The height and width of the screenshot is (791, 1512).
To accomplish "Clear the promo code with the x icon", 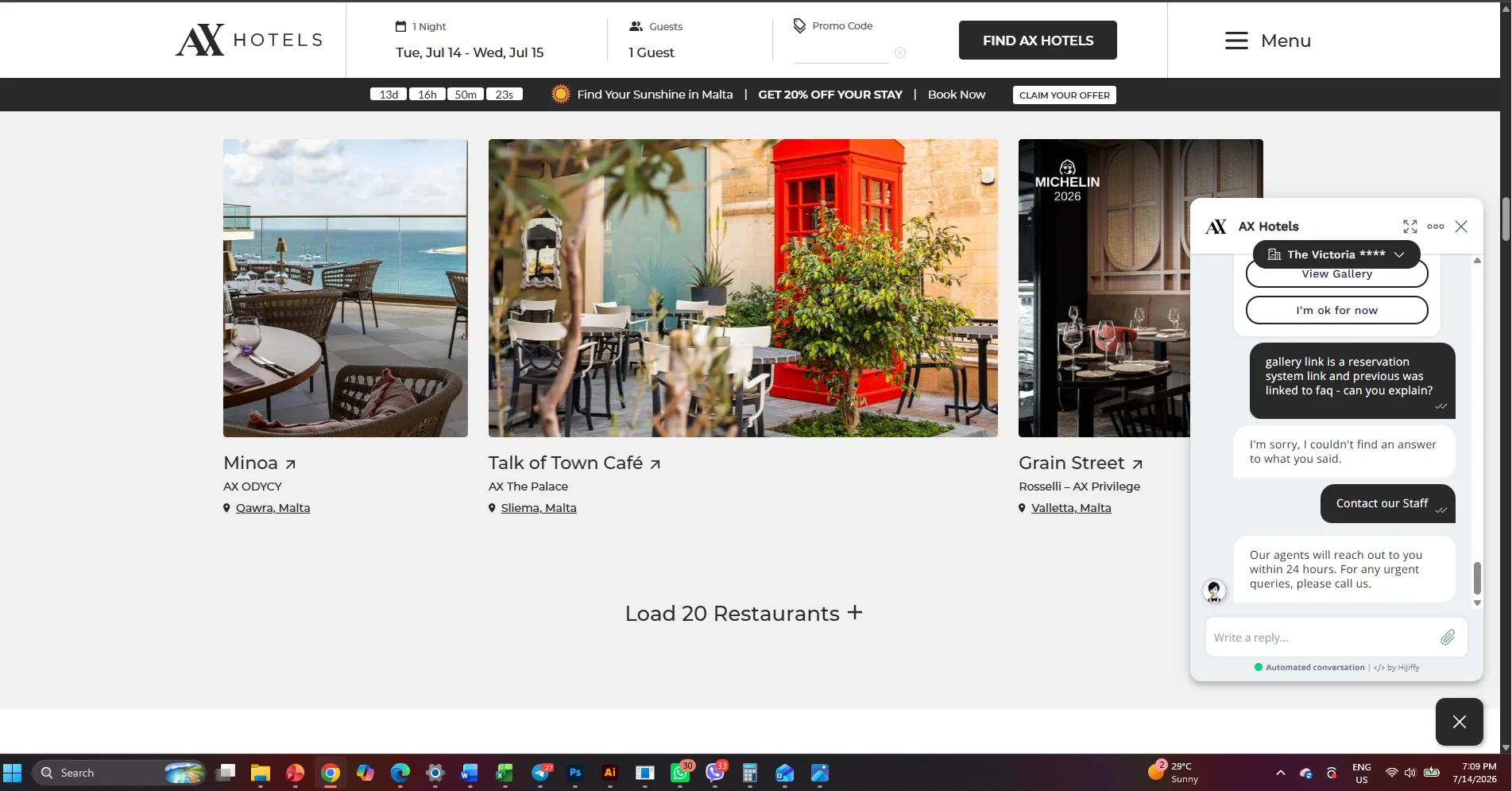I will [900, 52].
